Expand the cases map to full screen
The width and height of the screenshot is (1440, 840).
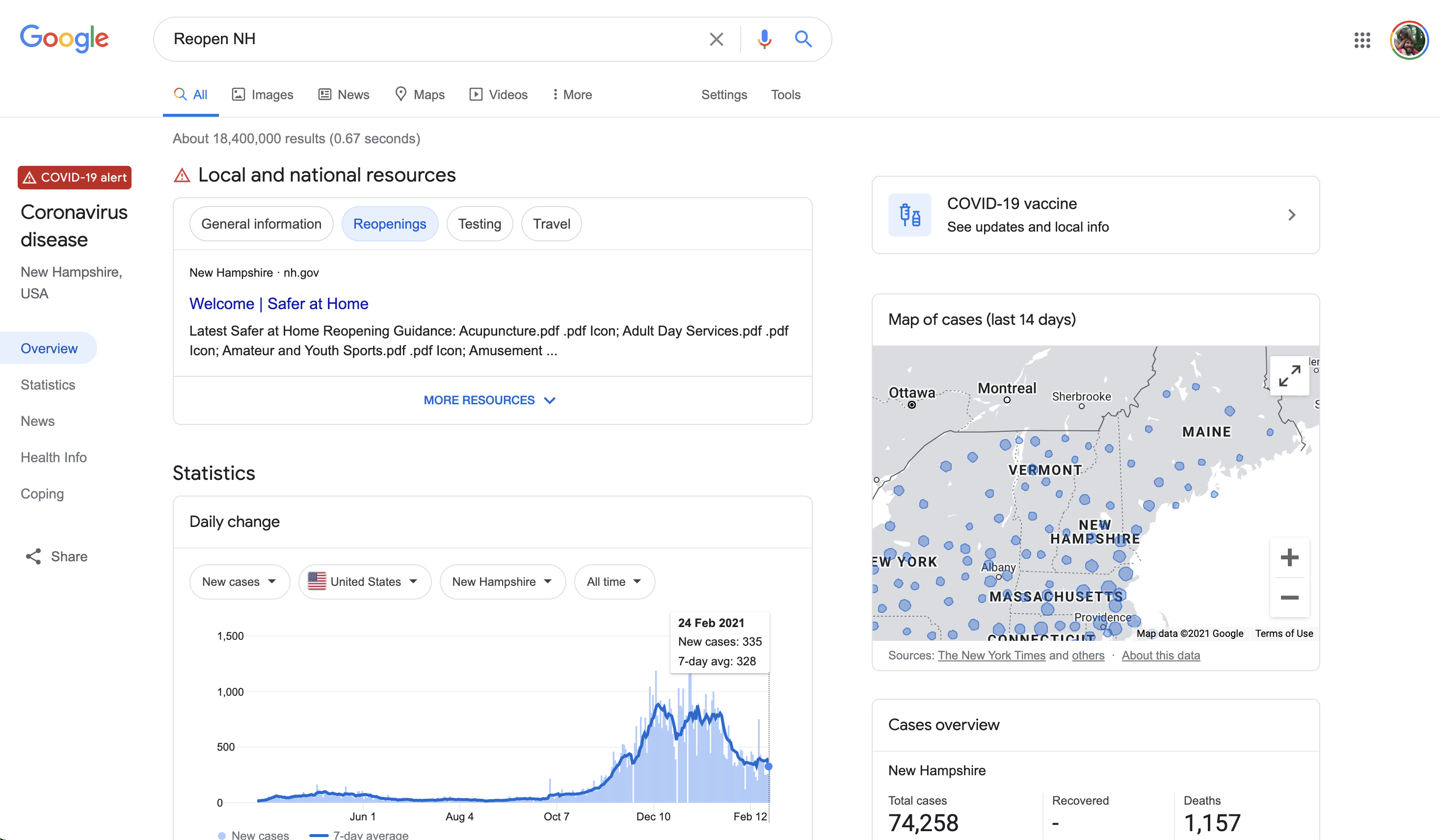click(x=1289, y=375)
